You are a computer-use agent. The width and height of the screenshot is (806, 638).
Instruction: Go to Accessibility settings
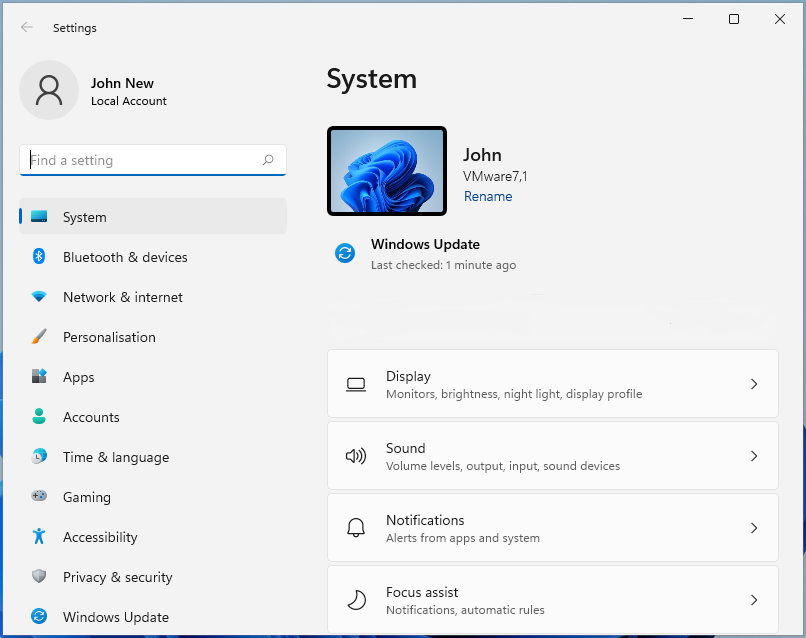(x=100, y=537)
